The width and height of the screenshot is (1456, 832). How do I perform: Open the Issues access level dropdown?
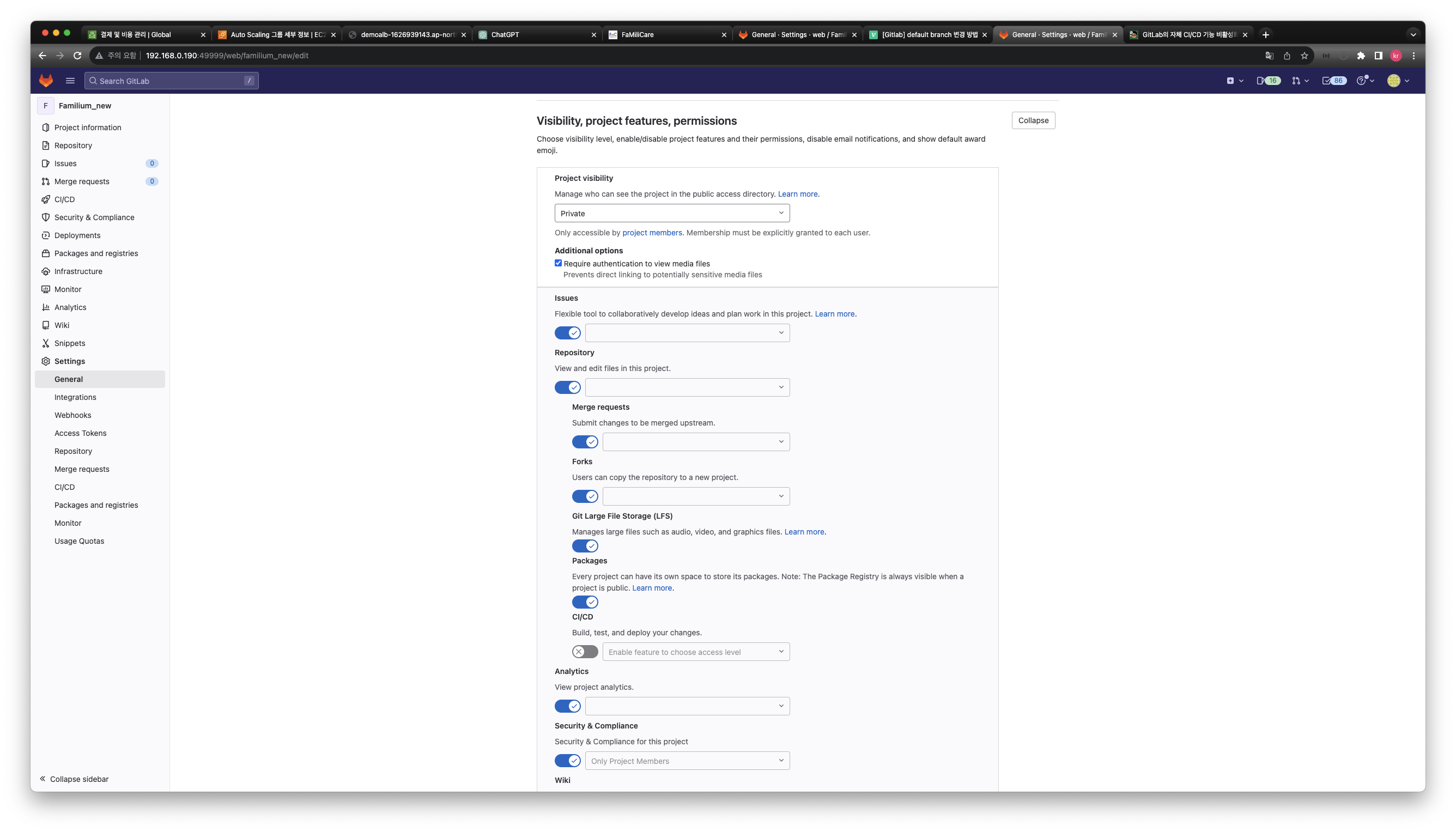[x=688, y=332]
